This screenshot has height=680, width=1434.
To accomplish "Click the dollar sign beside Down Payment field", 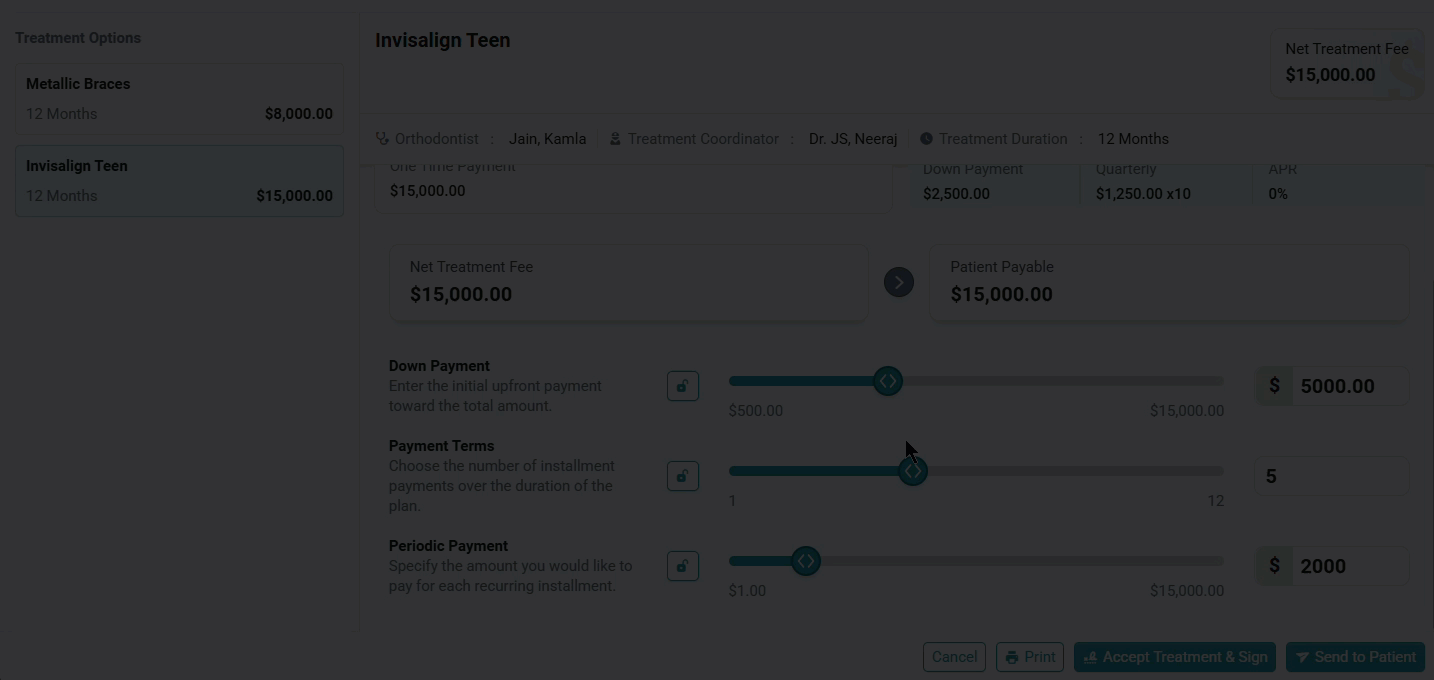I will [1274, 386].
